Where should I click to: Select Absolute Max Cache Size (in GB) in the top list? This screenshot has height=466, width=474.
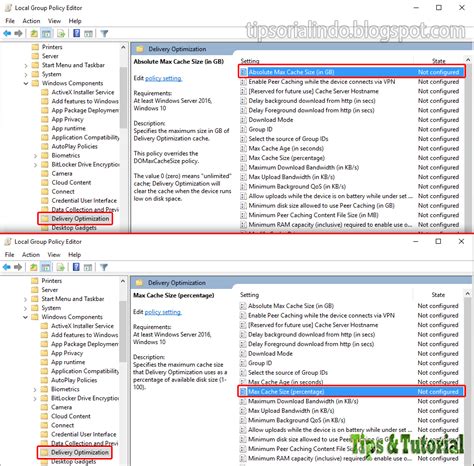coord(352,72)
